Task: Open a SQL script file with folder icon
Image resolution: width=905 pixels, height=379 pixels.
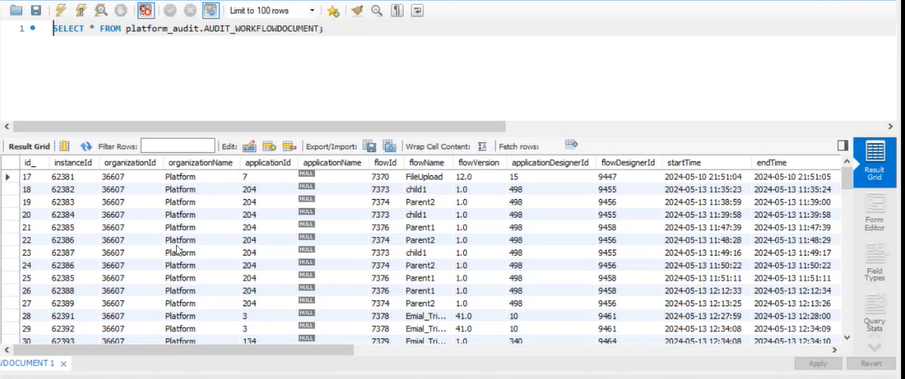Action: [16, 10]
